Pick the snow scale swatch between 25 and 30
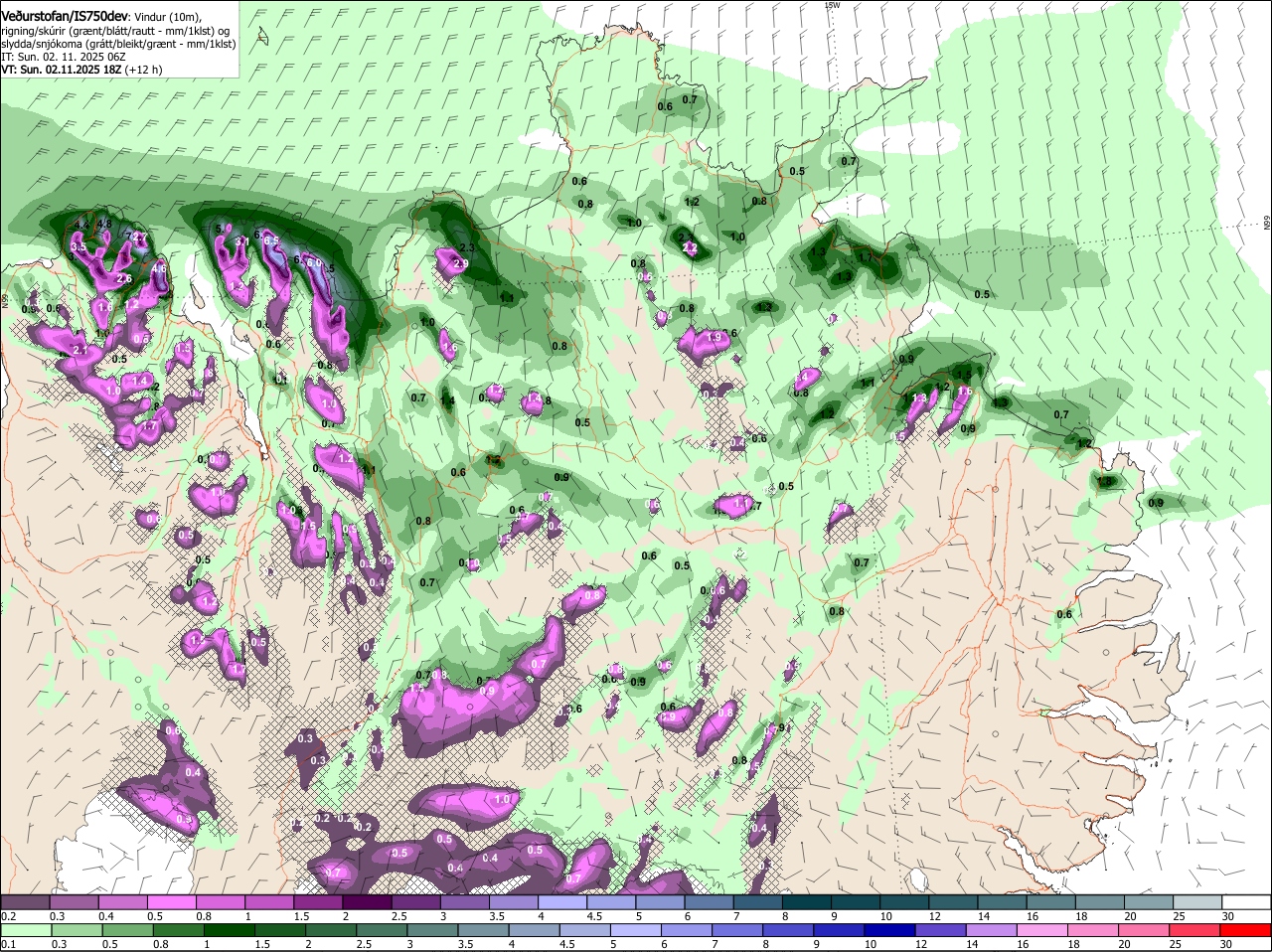Image resolution: width=1272 pixels, height=952 pixels. (x=1199, y=902)
